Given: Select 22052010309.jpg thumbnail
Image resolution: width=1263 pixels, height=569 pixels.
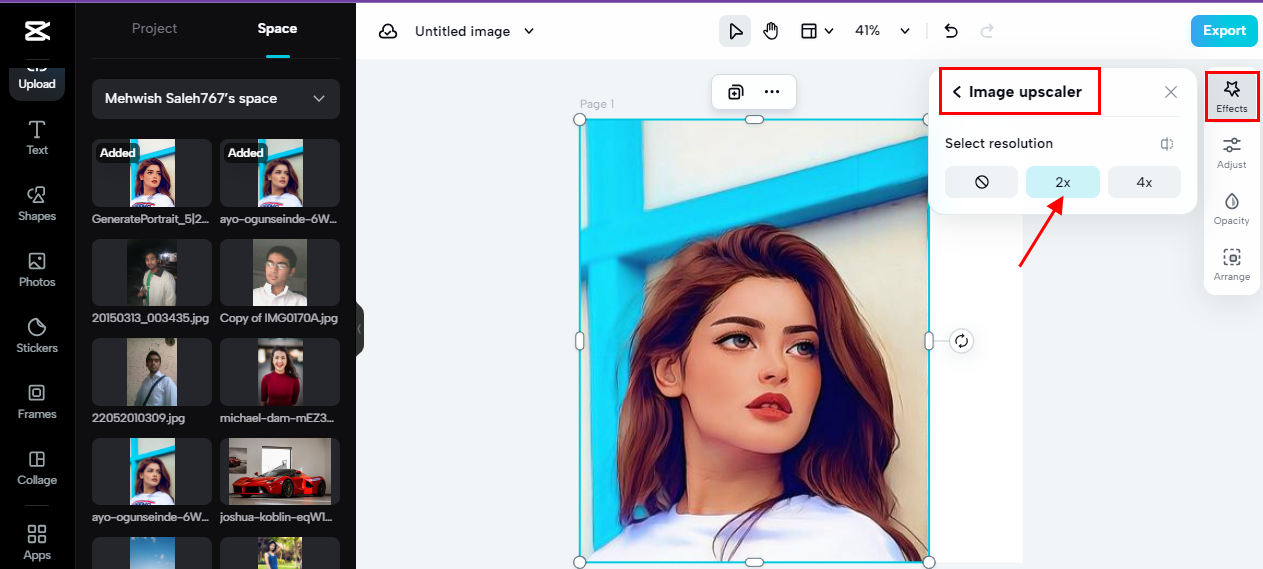Looking at the screenshot, I should click(152, 372).
